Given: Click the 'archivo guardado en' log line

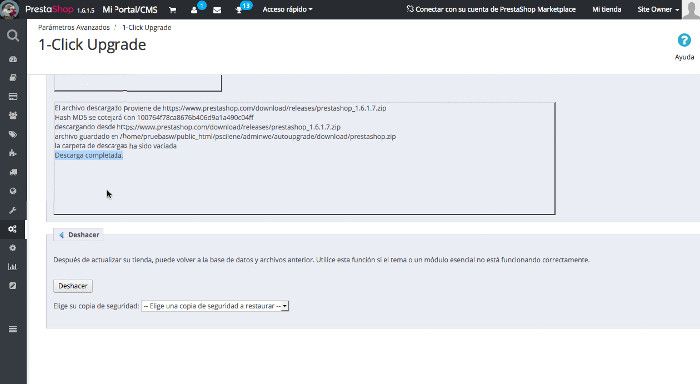Looking at the screenshot, I should [x=225, y=136].
